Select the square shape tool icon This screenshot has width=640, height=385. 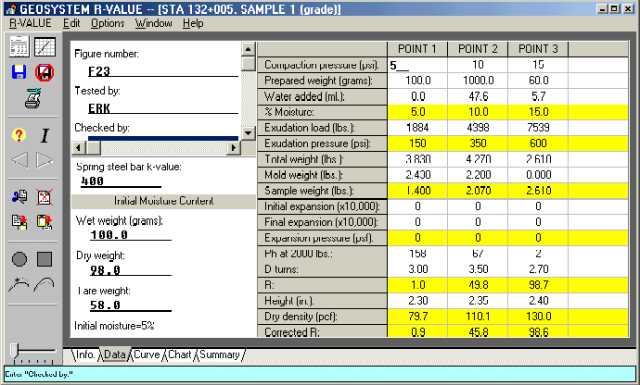(44, 259)
